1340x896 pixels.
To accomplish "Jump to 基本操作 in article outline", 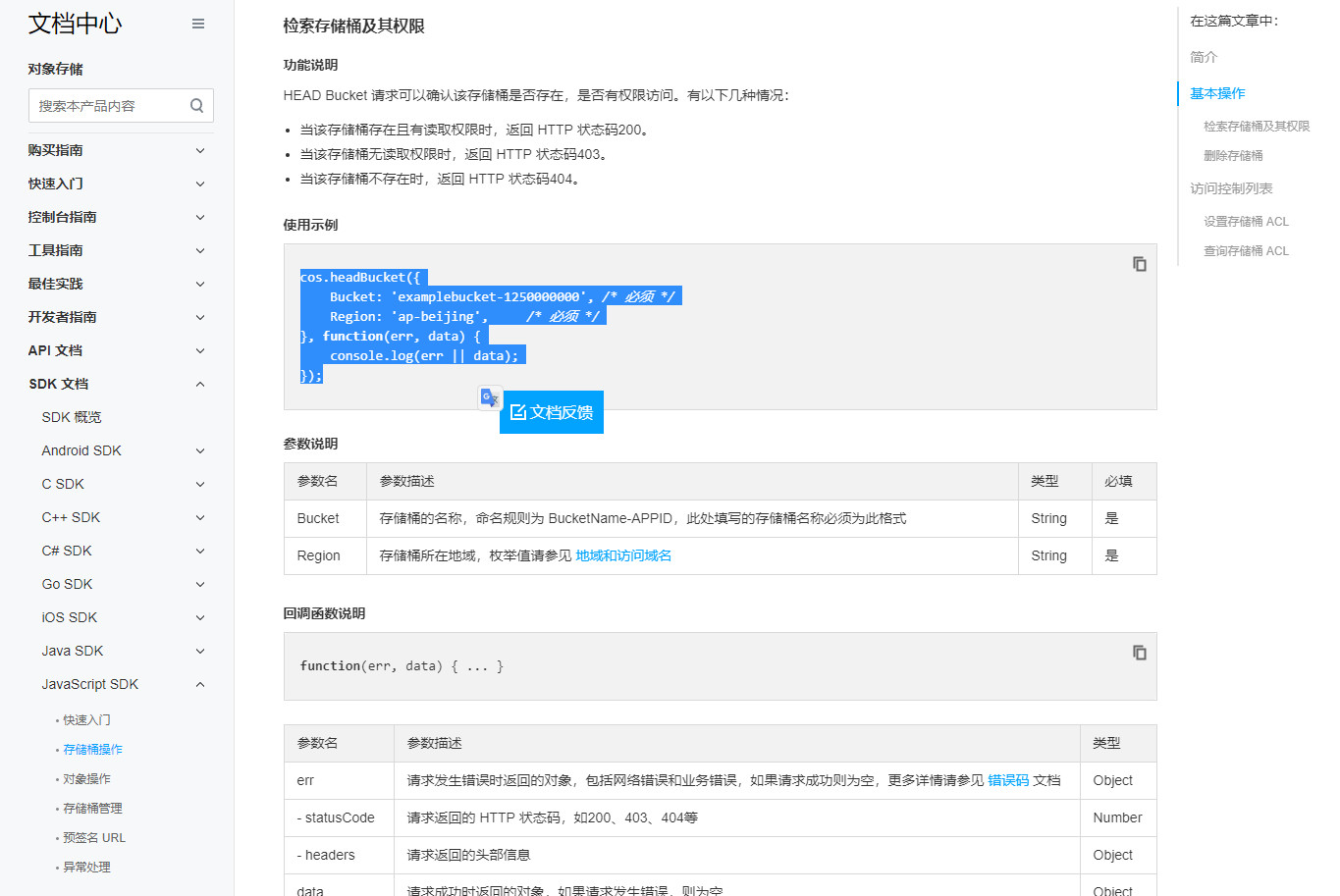I will [x=1217, y=93].
